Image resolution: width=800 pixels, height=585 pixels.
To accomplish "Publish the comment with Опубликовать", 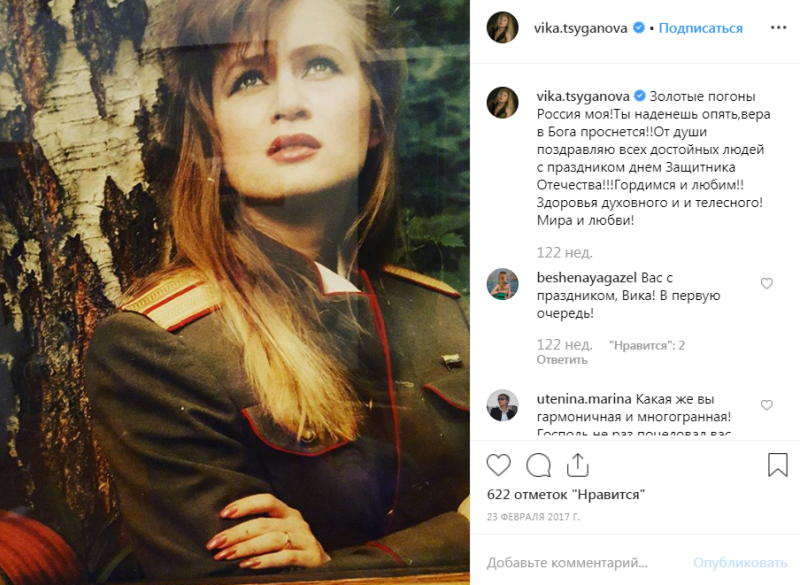I will tap(740, 563).
